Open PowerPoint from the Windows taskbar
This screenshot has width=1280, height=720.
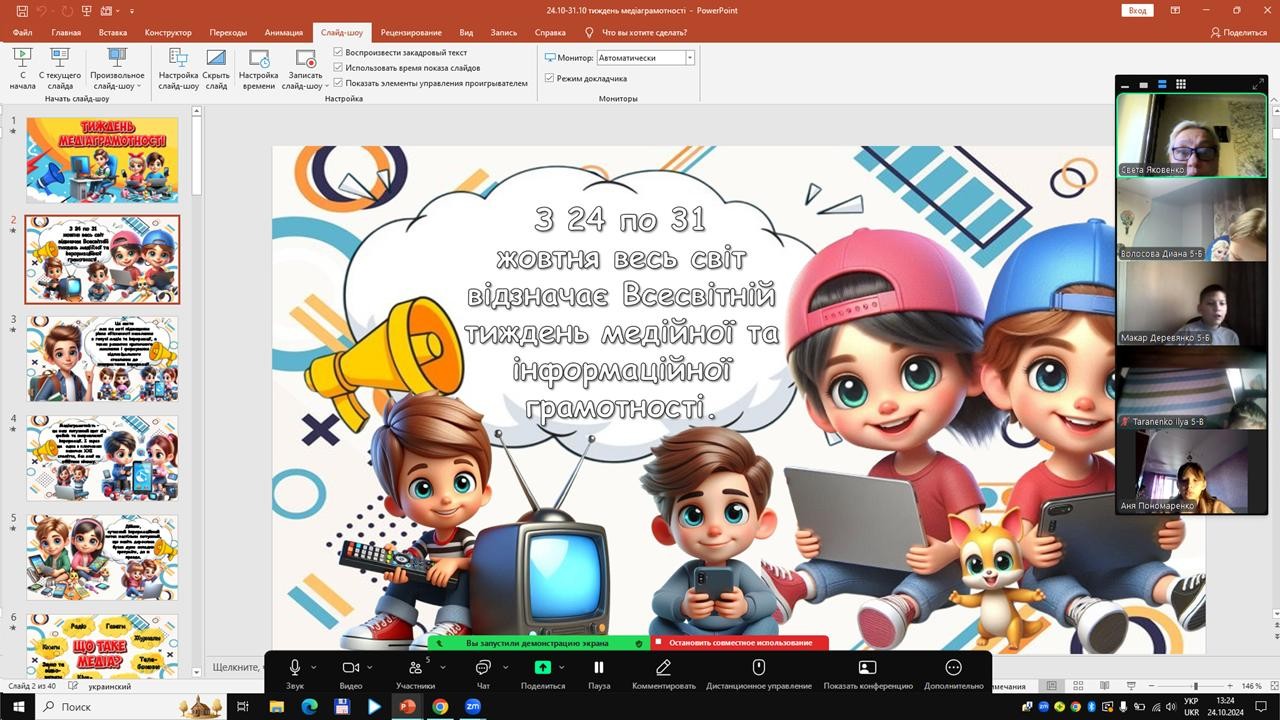tap(407, 706)
